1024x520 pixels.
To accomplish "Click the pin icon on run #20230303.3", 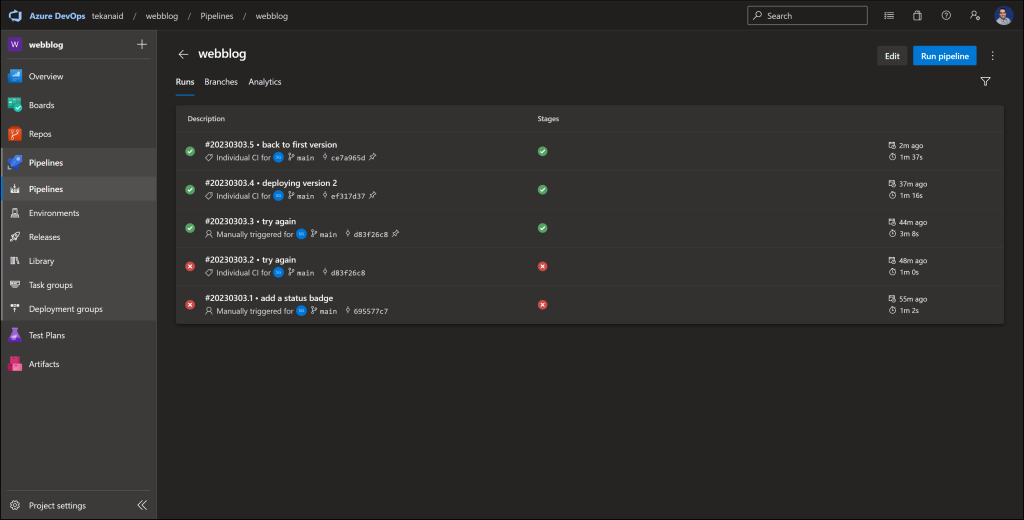I will pyautogui.click(x=395, y=234).
